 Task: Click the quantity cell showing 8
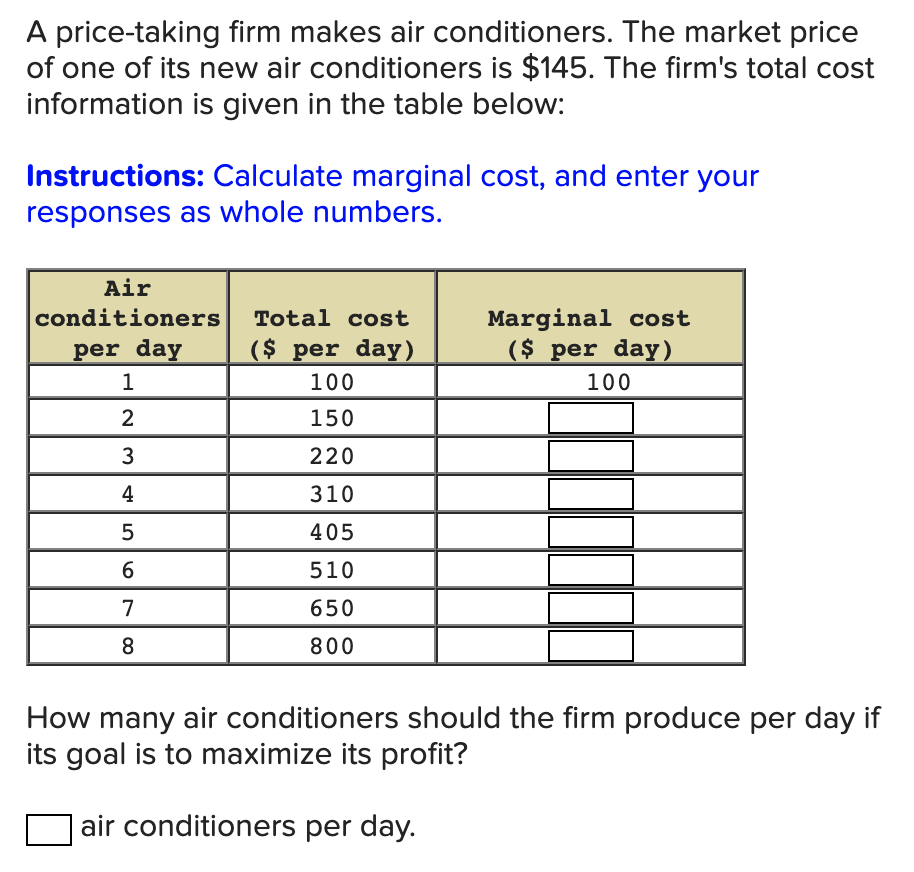click(x=127, y=645)
